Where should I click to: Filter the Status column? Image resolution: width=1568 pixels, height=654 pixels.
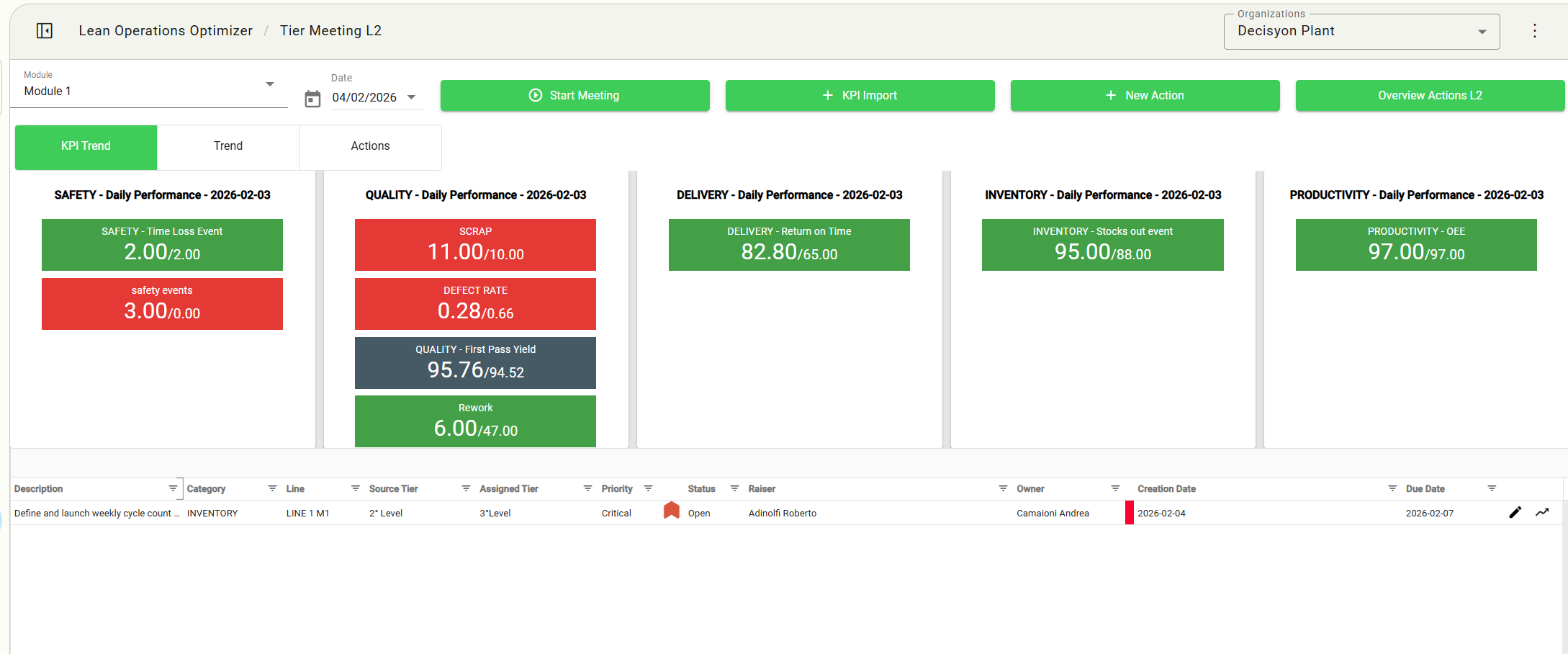click(734, 488)
